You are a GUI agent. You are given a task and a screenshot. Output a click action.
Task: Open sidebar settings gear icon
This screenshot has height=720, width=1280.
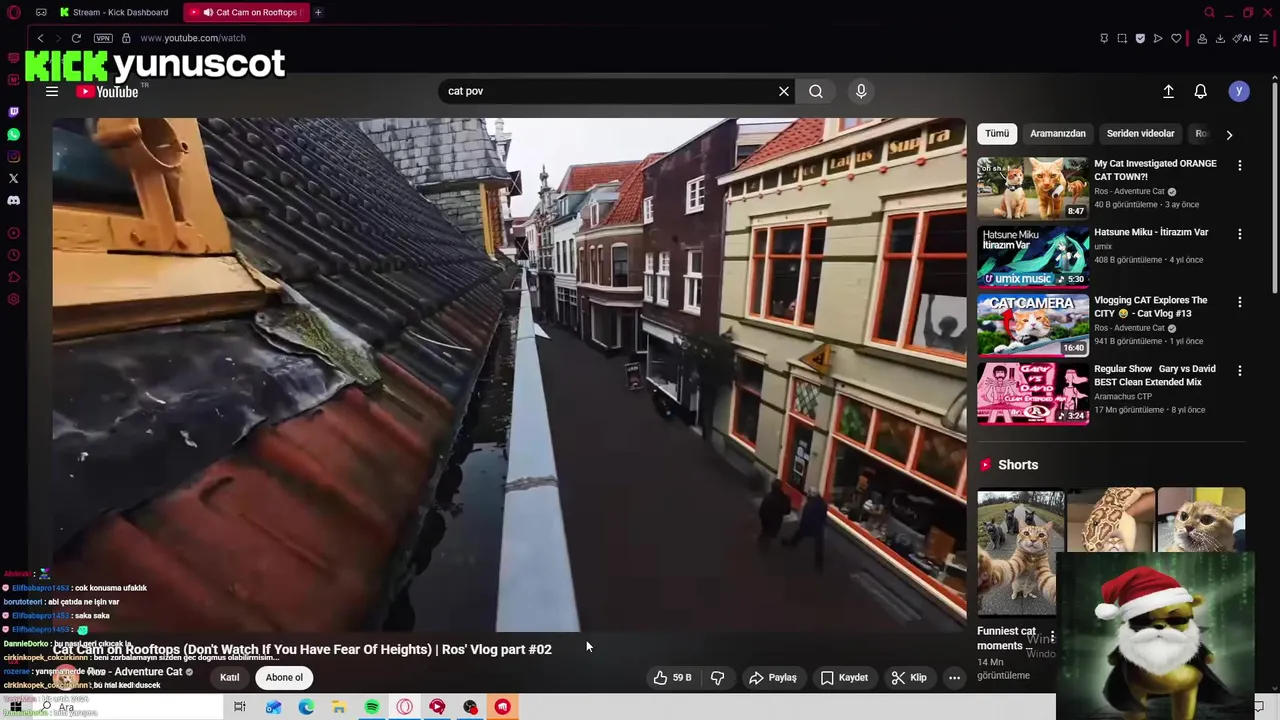point(13,299)
